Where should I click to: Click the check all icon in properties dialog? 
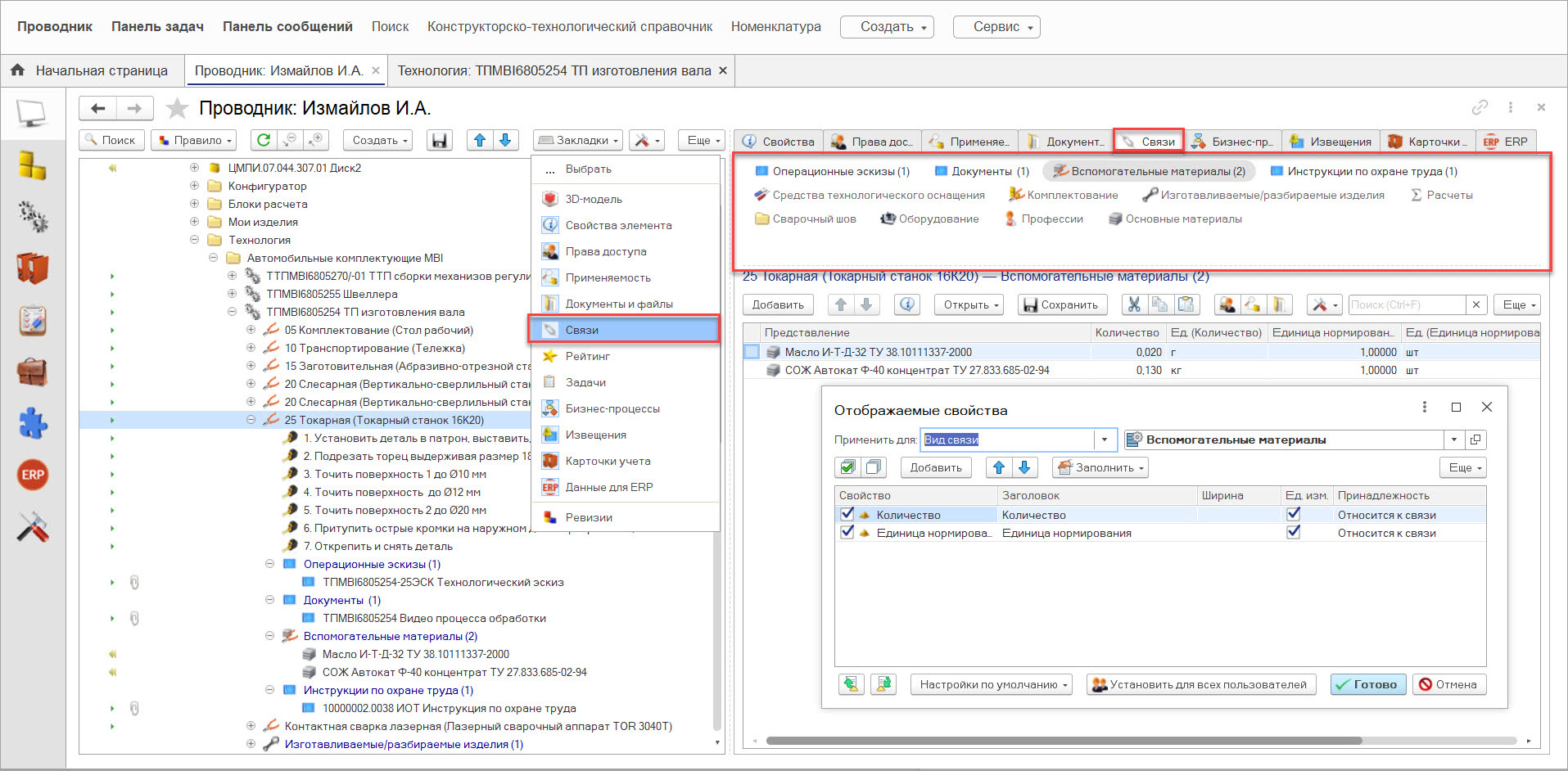848,467
